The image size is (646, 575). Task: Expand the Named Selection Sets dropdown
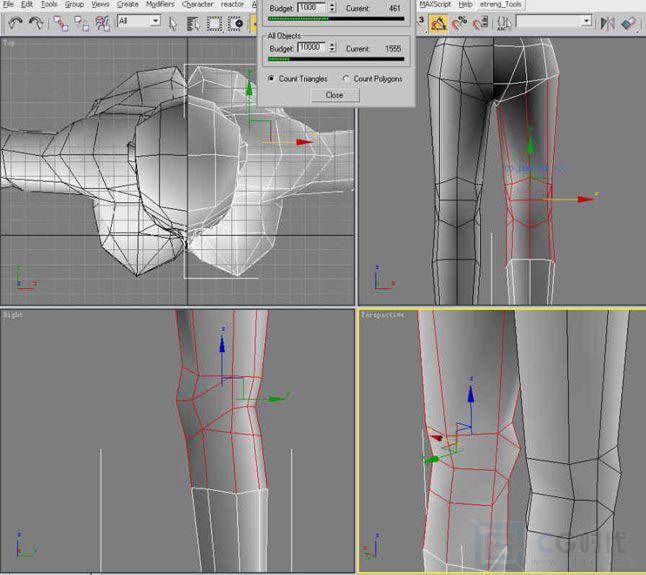(586, 21)
